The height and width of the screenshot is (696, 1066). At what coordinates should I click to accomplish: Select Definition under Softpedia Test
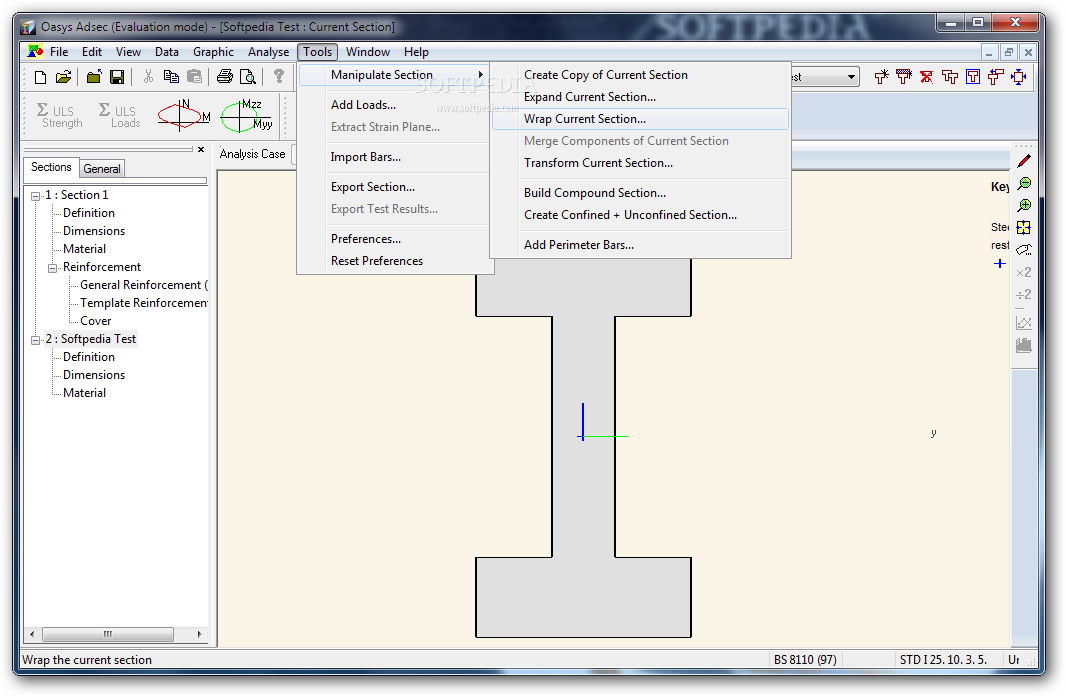coord(88,357)
